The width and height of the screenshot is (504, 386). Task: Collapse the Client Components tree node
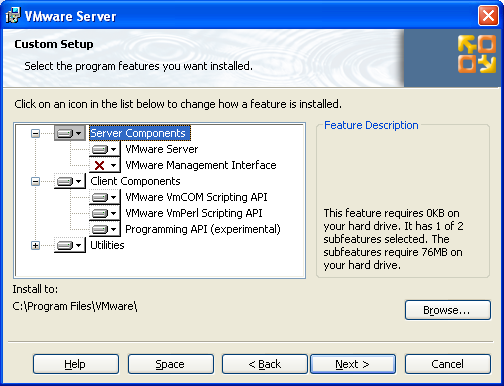[35, 181]
